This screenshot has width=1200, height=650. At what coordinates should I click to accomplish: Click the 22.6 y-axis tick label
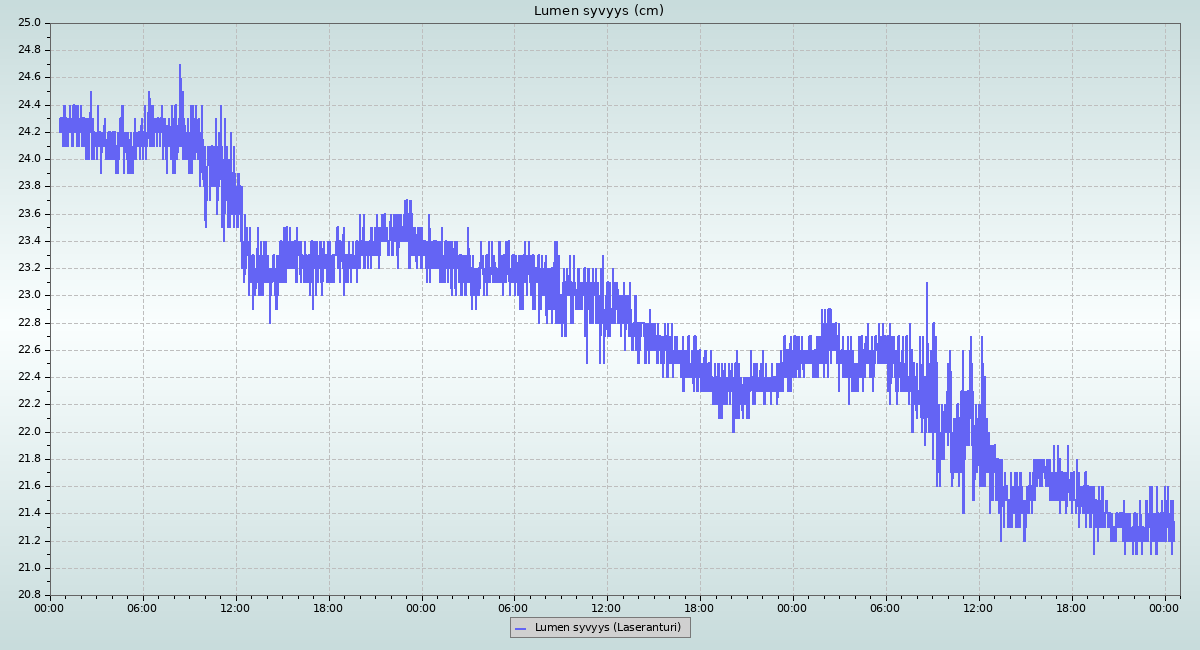30,350
